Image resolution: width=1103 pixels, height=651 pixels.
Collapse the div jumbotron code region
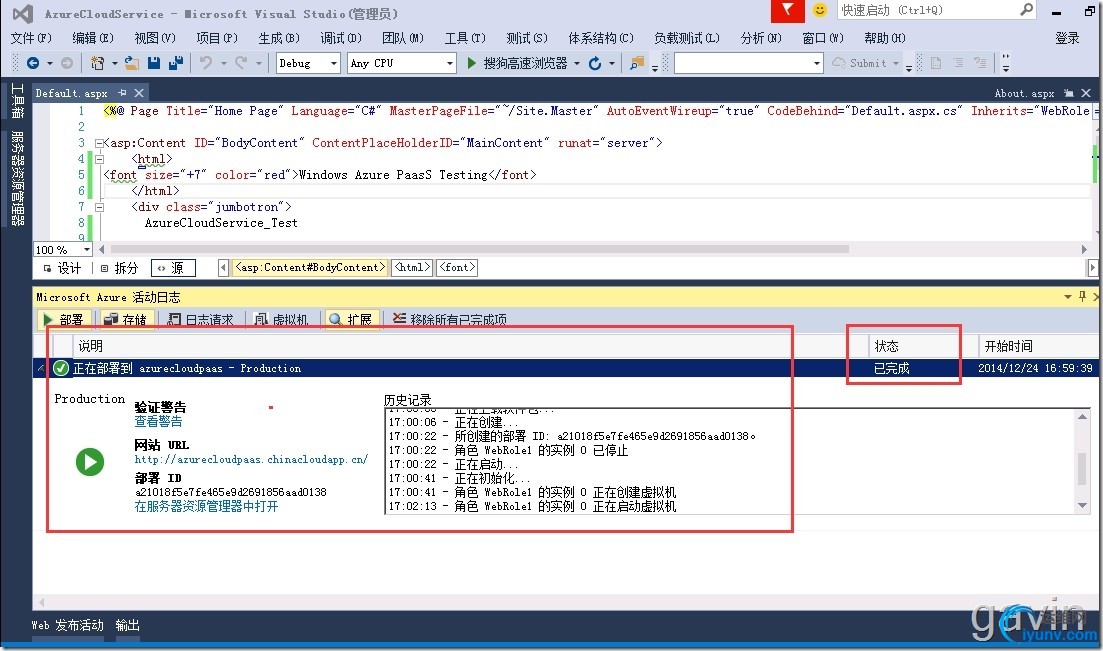click(x=99, y=207)
